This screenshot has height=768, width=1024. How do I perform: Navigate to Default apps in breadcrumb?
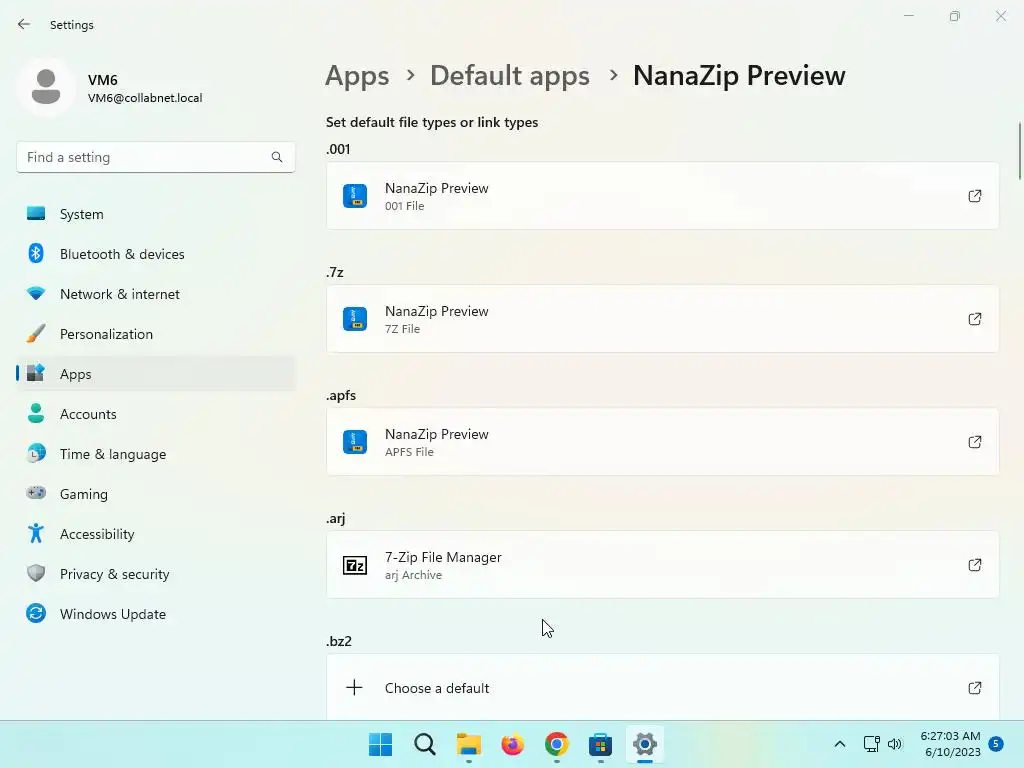(x=510, y=76)
